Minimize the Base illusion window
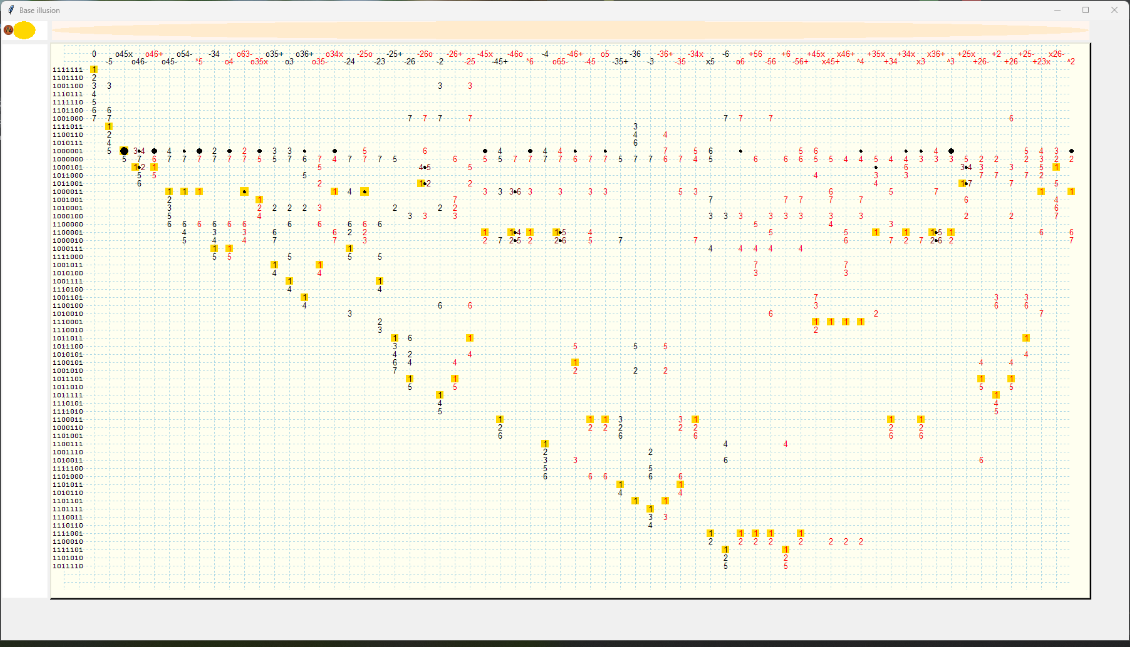Viewport: 1130px width, 647px height. click(1057, 9)
